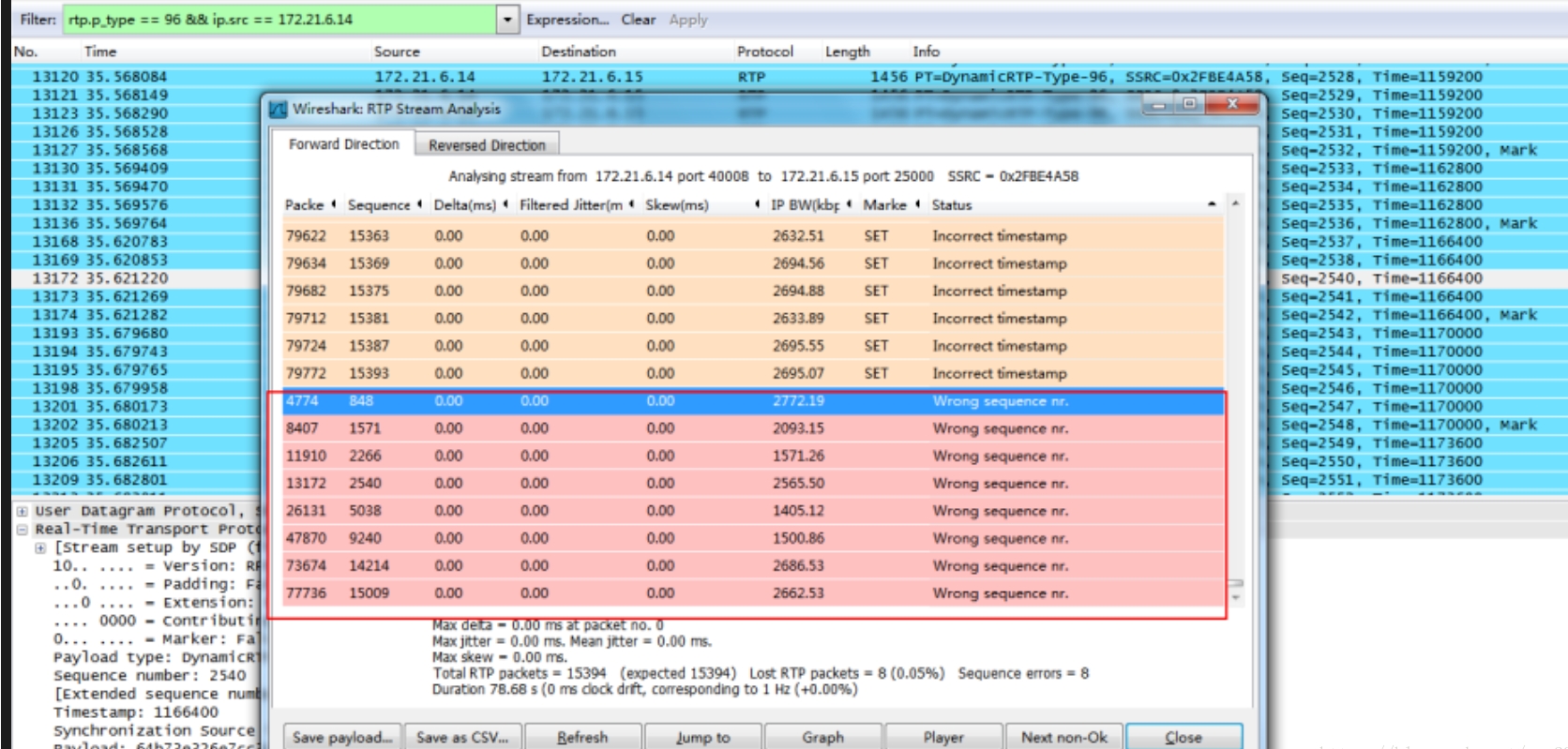Click inside the display filter input field
Image resolution: width=1568 pixels, height=749 pixels.
tap(279, 20)
